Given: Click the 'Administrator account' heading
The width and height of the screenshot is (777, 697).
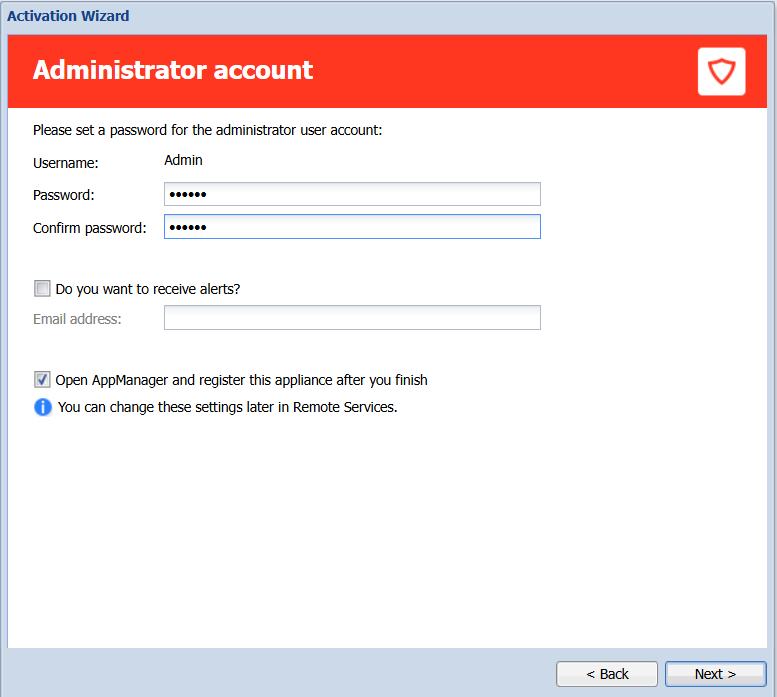Looking at the screenshot, I should click(x=173, y=70).
